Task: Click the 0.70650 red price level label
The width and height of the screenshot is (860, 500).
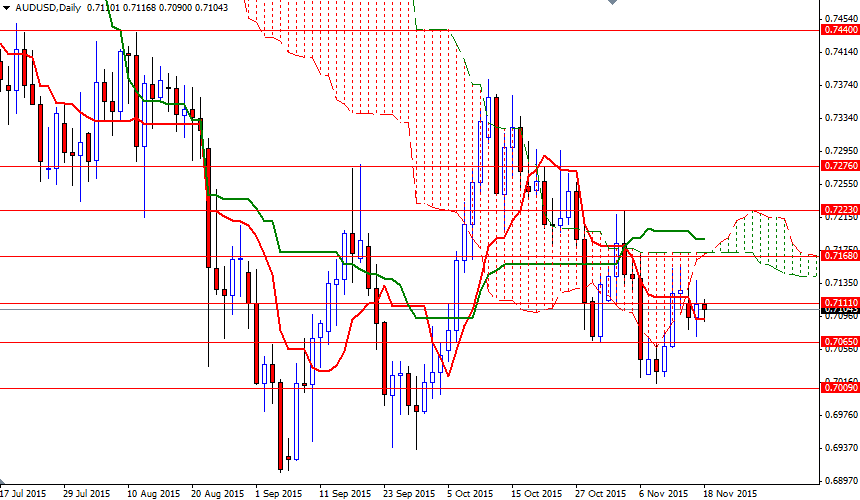Action: click(837, 341)
